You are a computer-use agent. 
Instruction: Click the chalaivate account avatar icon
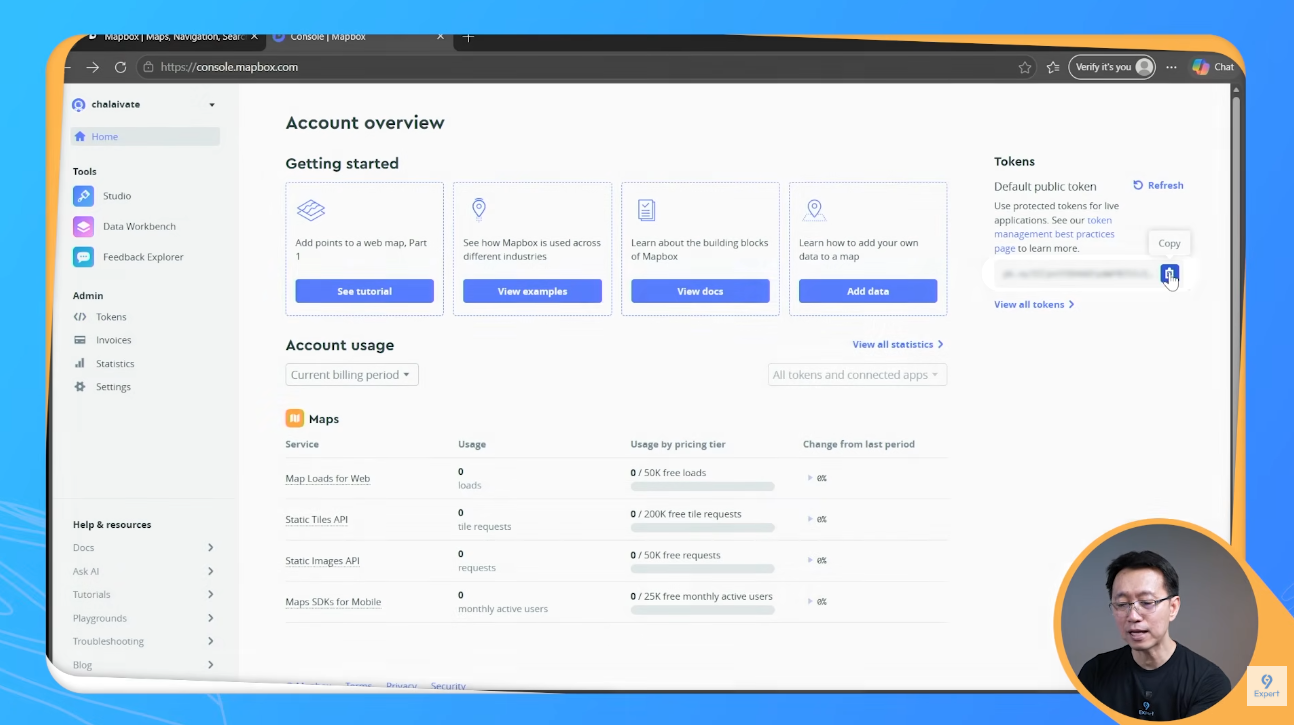pyautogui.click(x=79, y=105)
